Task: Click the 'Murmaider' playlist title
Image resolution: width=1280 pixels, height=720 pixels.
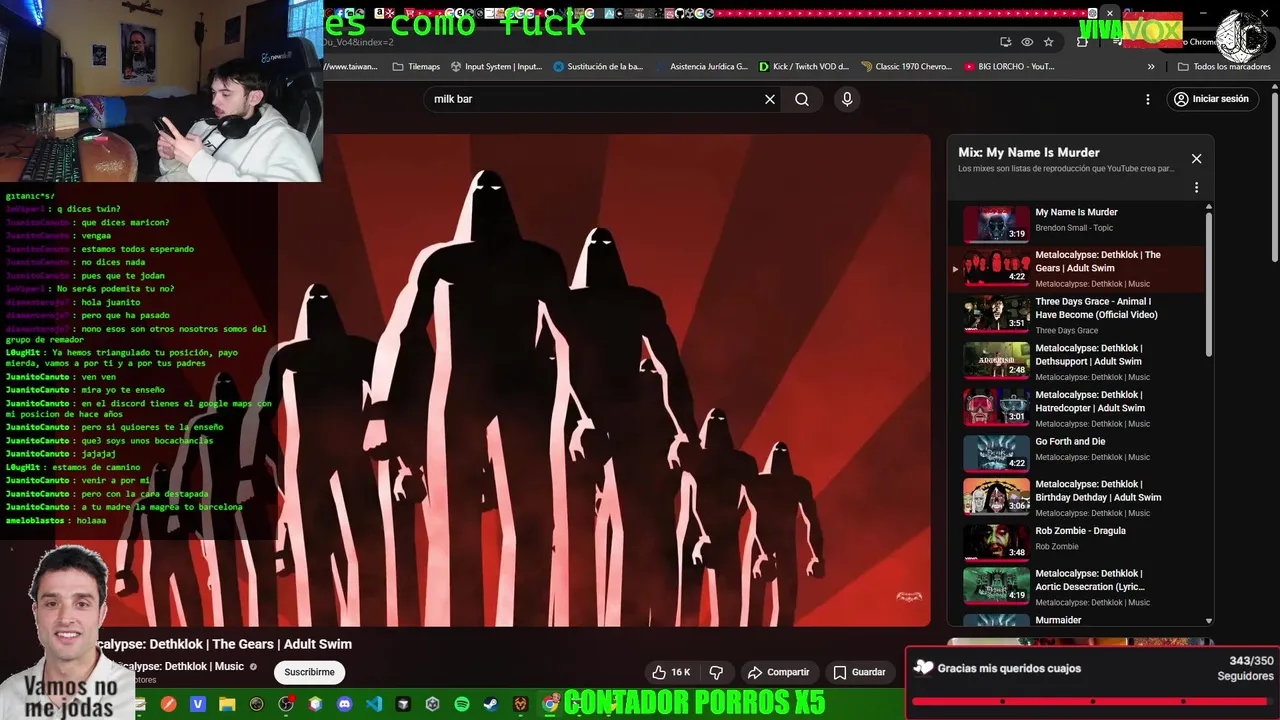Action: pyautogui.click(x=1058, y=620)
